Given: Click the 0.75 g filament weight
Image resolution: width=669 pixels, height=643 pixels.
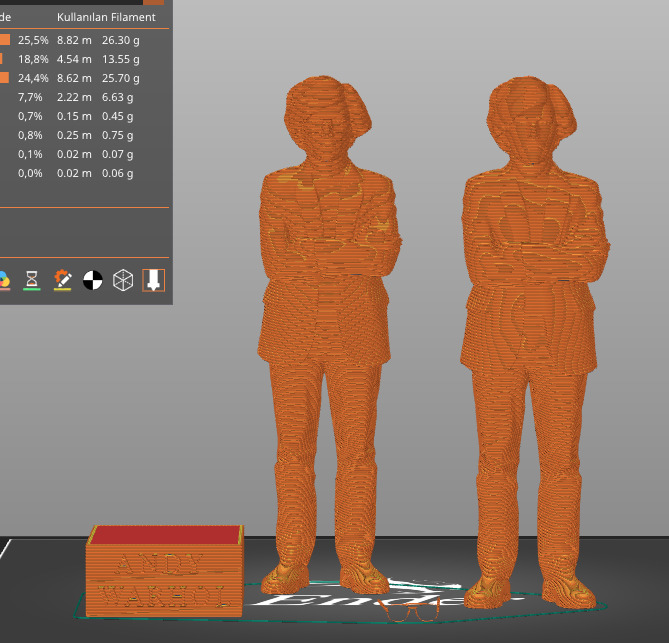Looking at the screenshot, I should 117,135.
